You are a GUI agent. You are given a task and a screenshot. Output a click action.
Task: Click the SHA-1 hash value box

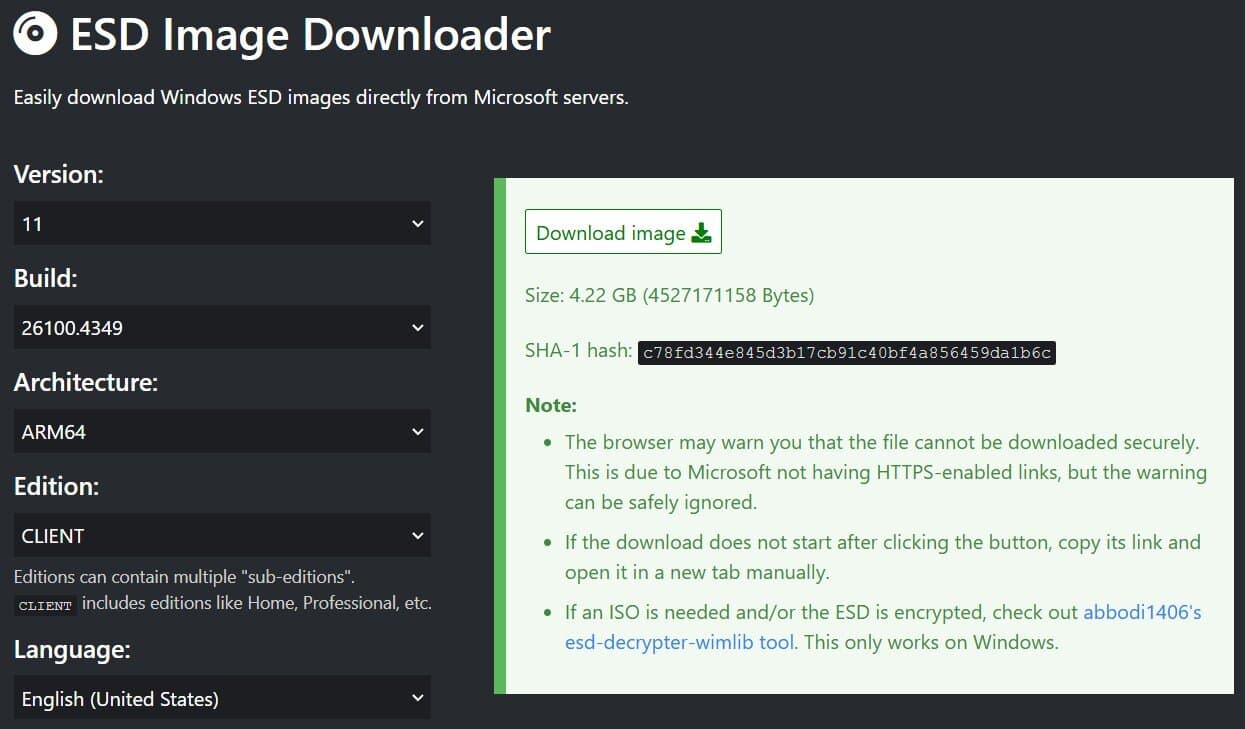coord(846,352)
